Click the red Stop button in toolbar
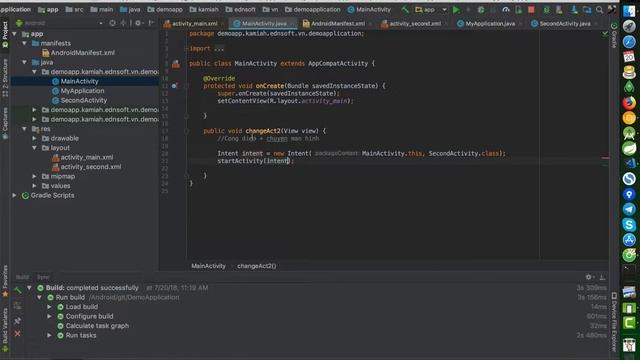The width and height of the screenshot is (640, 360). [x=531, y=9]
